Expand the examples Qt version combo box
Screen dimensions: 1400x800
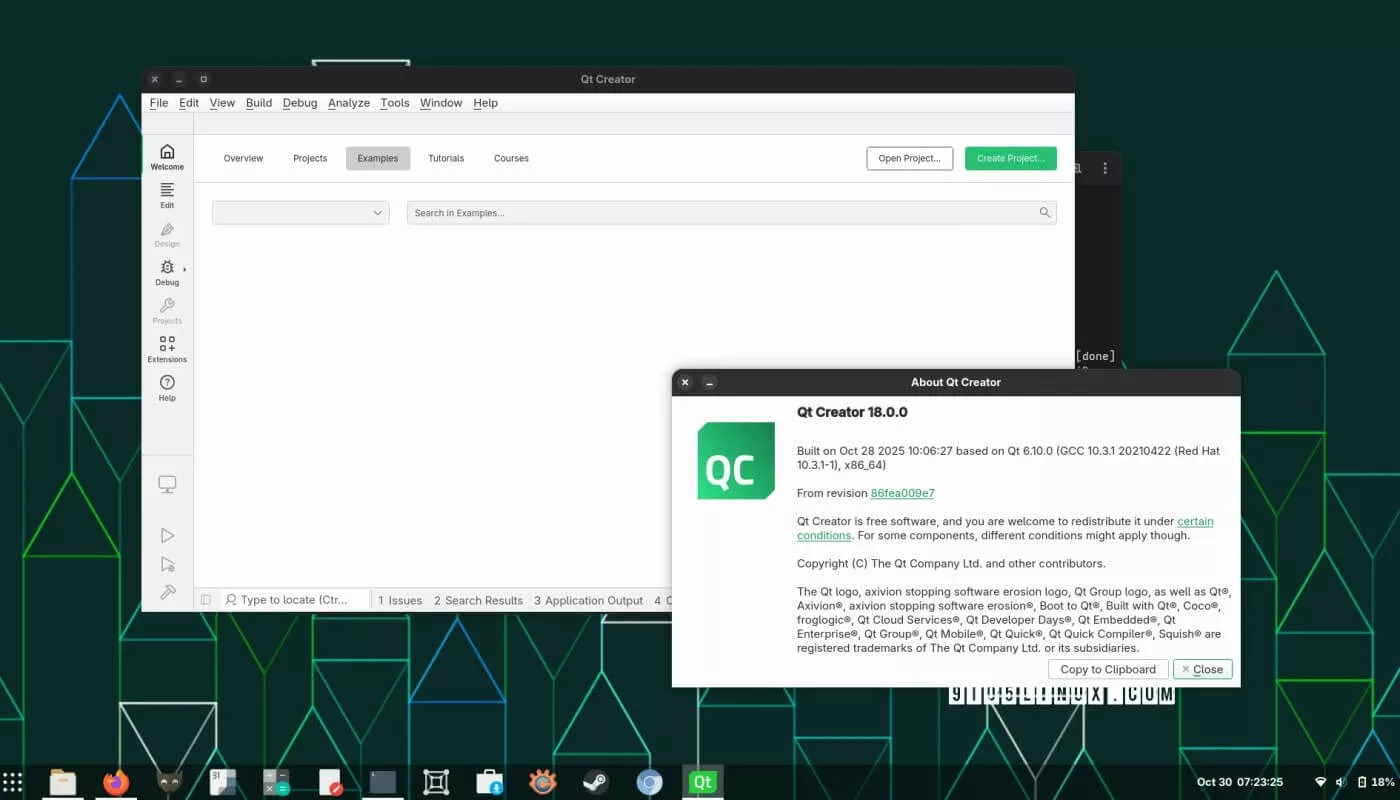coord(300,213)
